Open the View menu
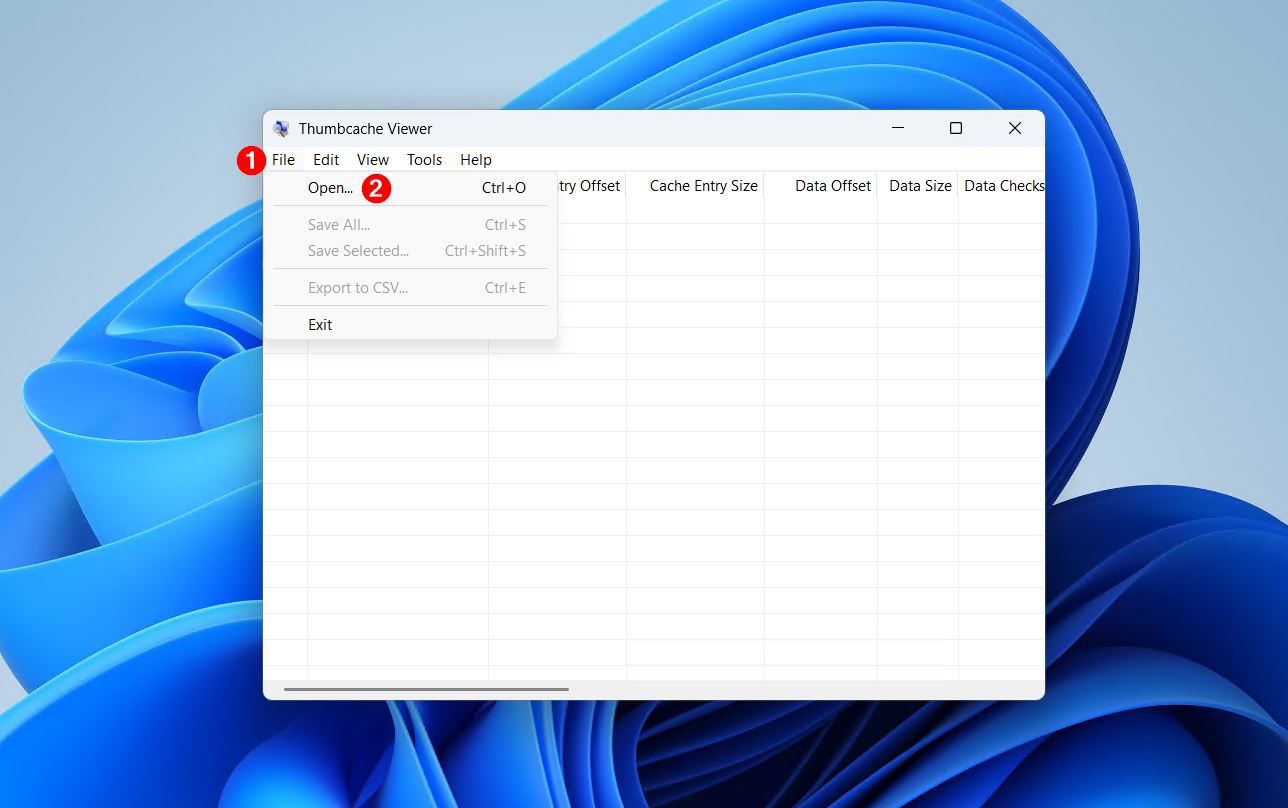1288x808 pixels. pyautogui.click(x=373, y=160)
